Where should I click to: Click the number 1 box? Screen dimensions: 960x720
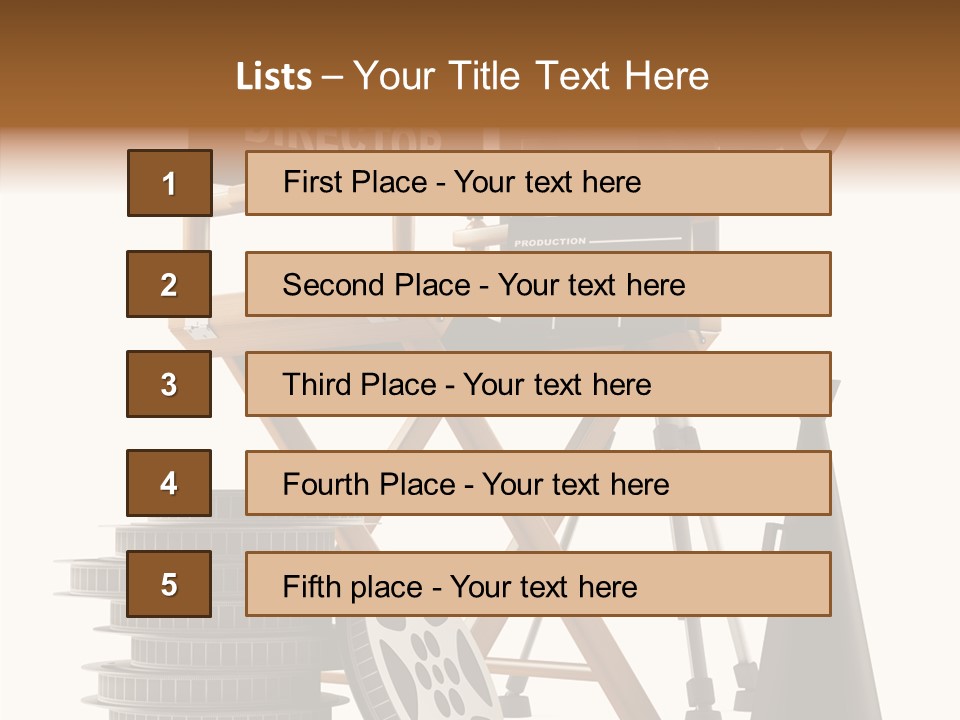coord(170,183)
